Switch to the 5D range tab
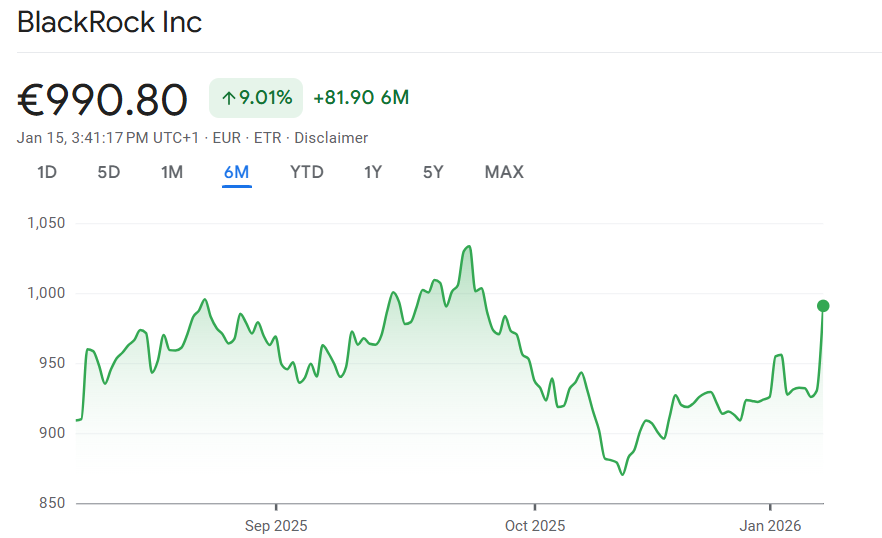882x538 pixels. 108,172
